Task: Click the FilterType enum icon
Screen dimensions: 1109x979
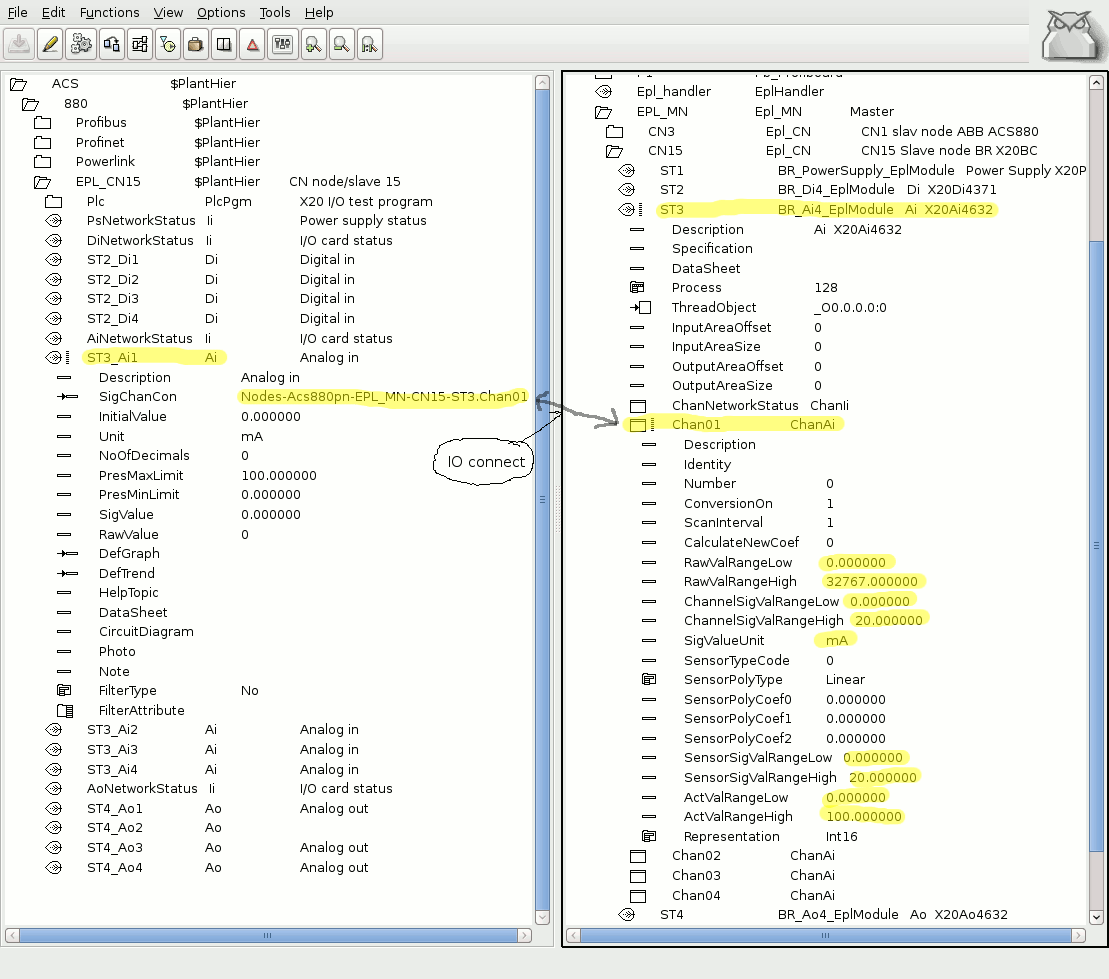Action: point(64,690)
